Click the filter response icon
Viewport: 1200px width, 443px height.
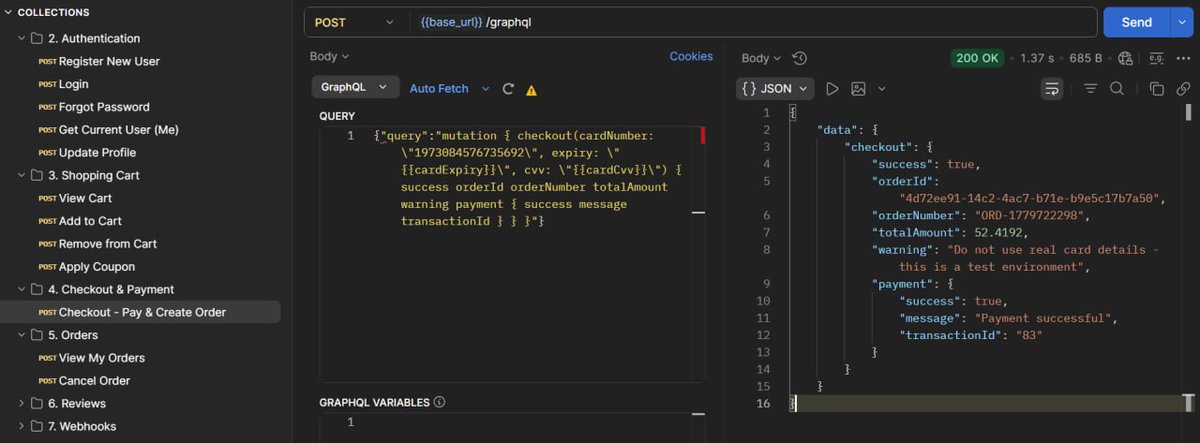pyautogui.click(x=1091, y=88)
